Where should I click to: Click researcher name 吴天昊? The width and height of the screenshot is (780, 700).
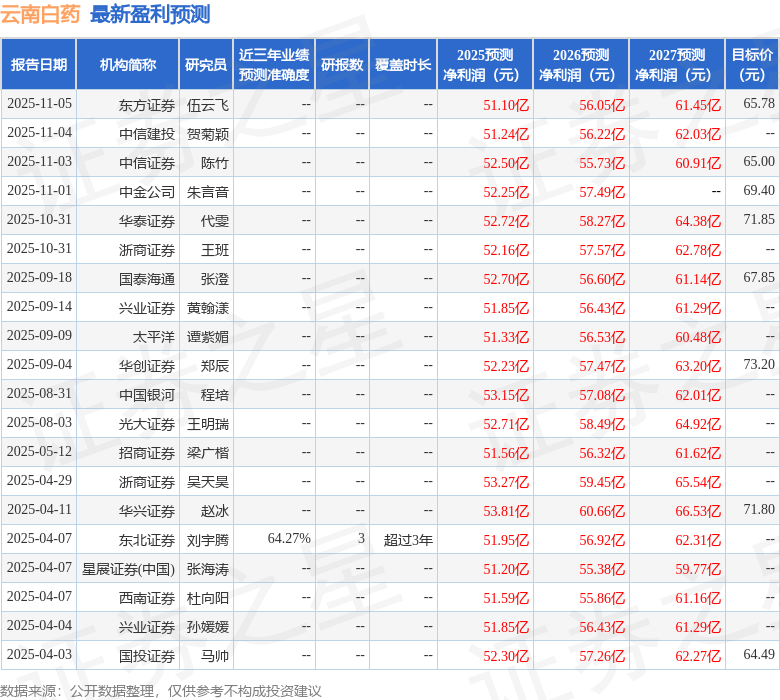(x=208, y=482)
